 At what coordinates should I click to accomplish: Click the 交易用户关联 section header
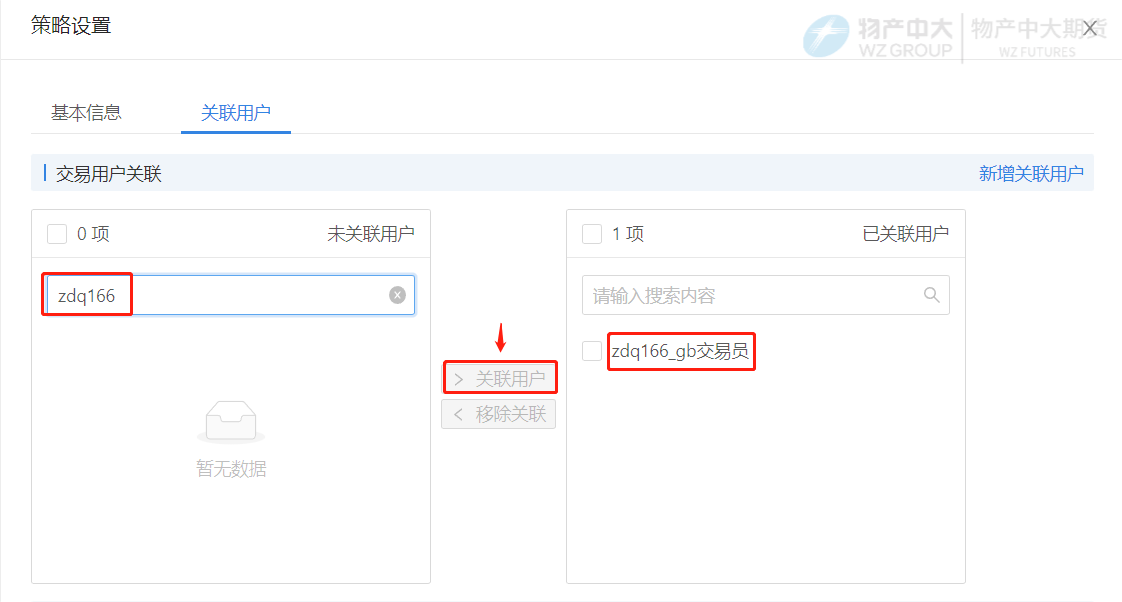tap(109, 174)
